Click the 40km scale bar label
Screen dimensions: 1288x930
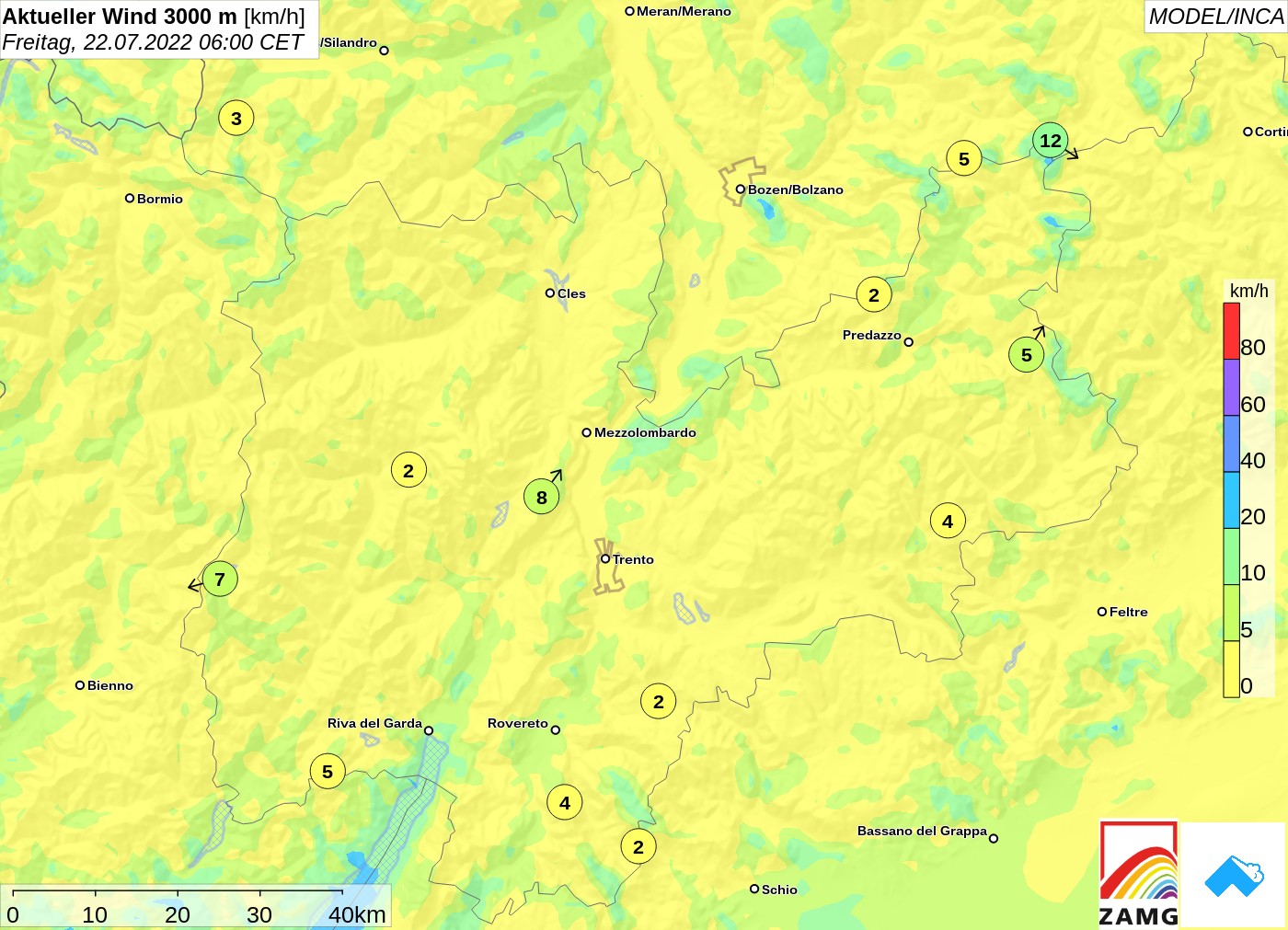[x=357, y=914]
